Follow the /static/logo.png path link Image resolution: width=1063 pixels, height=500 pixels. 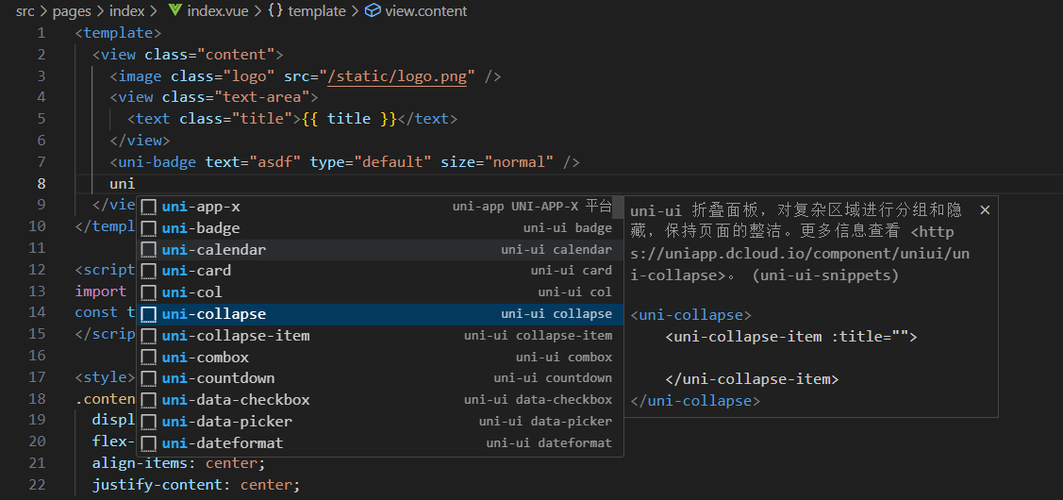(393, 76)
